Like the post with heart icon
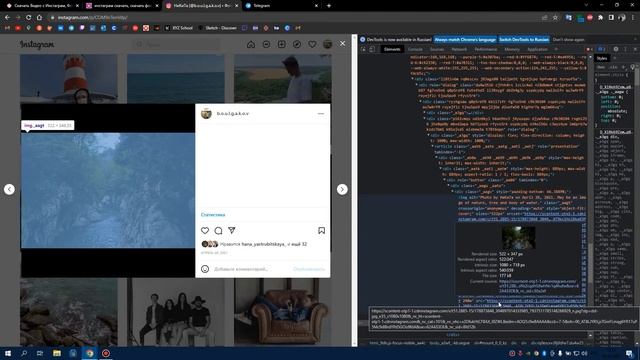Viewport: 640px width, 360px height. [205, 231]
